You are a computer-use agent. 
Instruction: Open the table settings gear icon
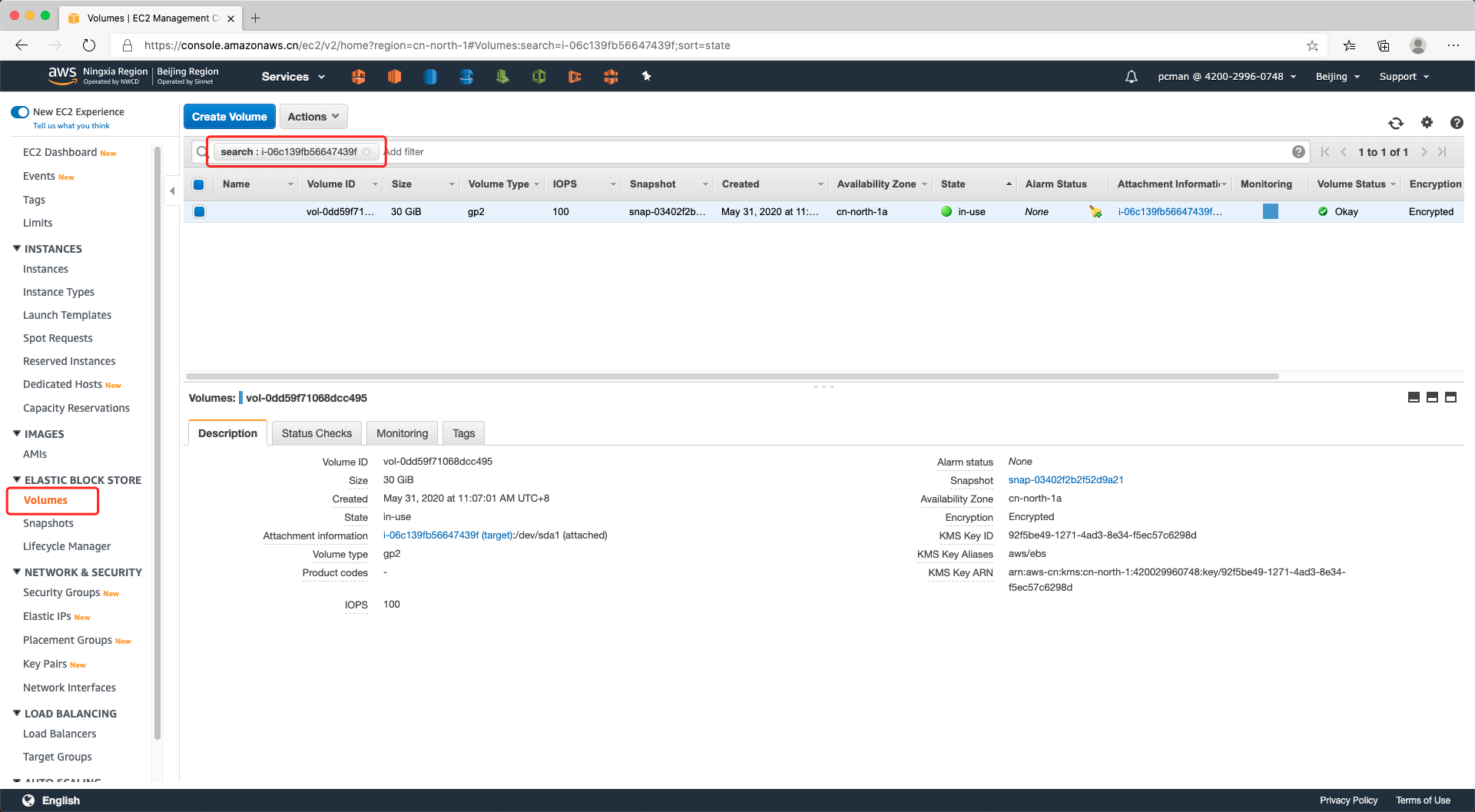tap(1427, 122)
